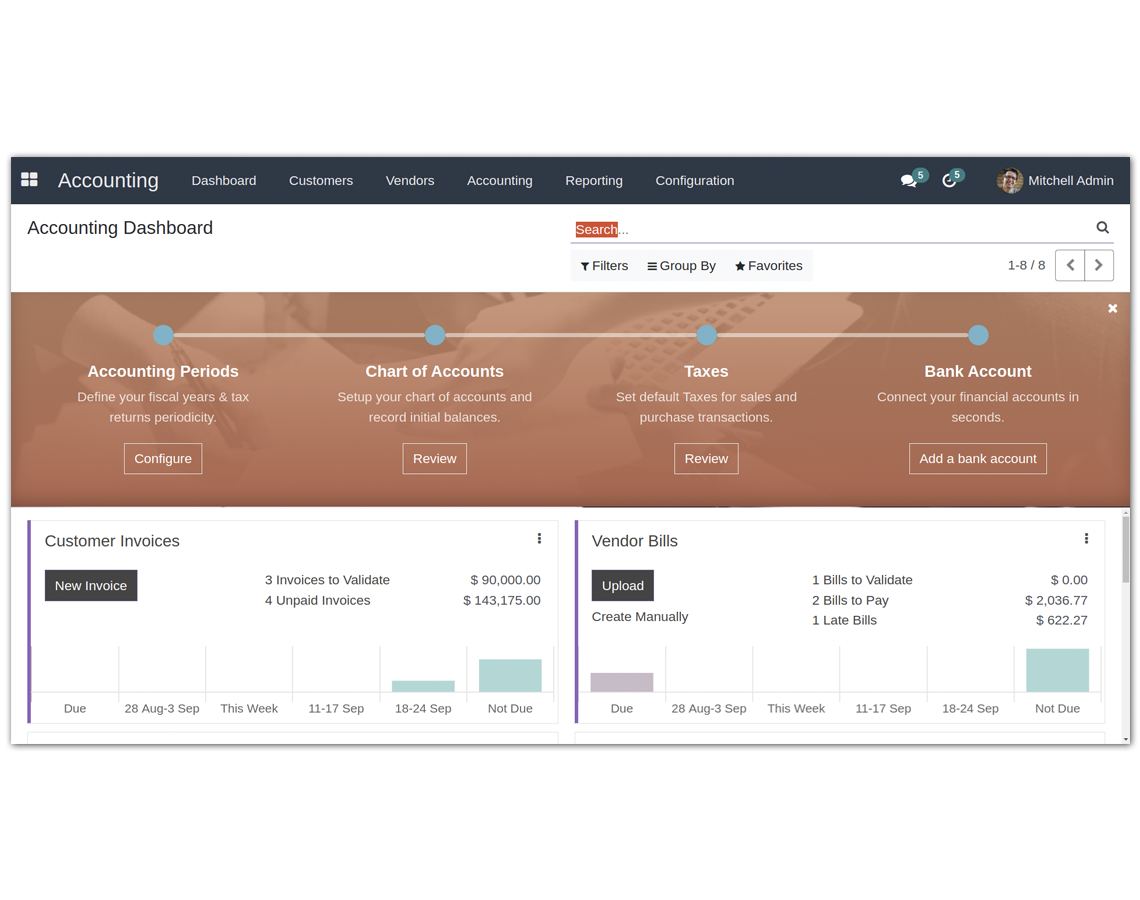Screen dimensions: 1140x900
Task: Expand the Group By dropdown
Action: coord(681,266)
